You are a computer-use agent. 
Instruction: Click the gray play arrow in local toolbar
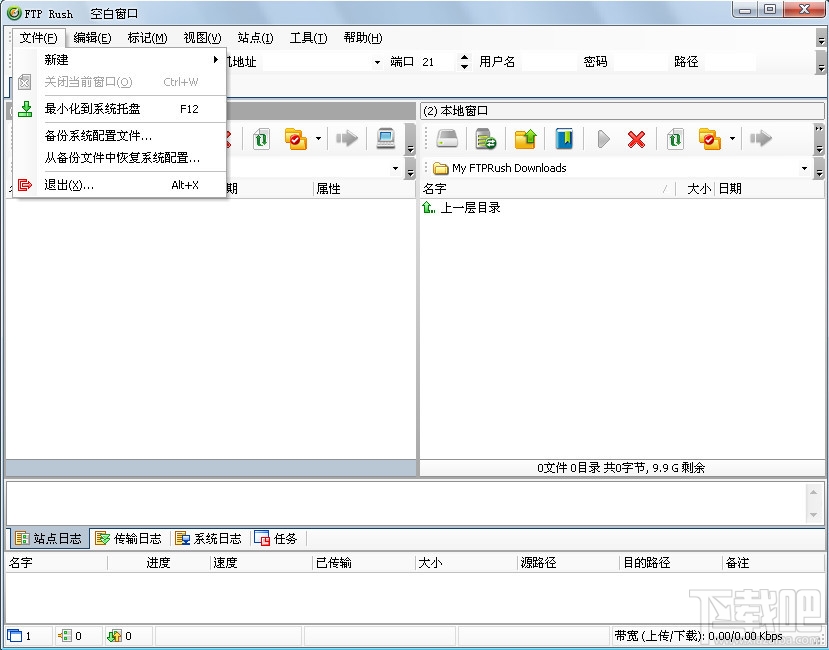[603, 139]
